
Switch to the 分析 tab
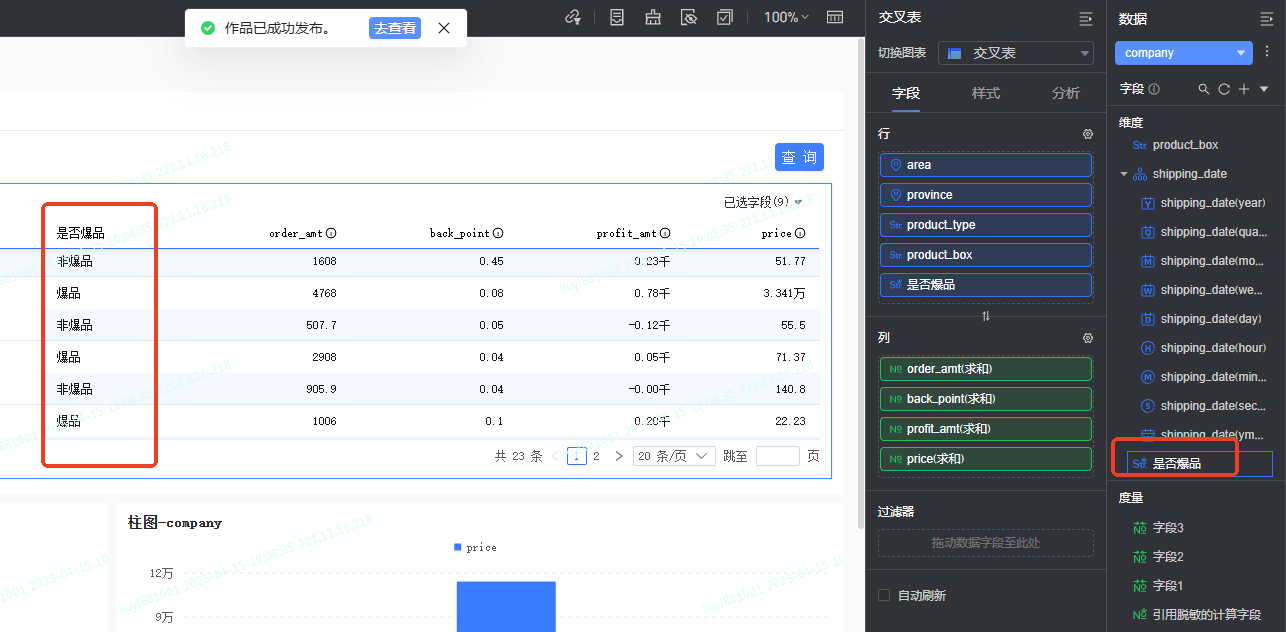pos(1065,93)
